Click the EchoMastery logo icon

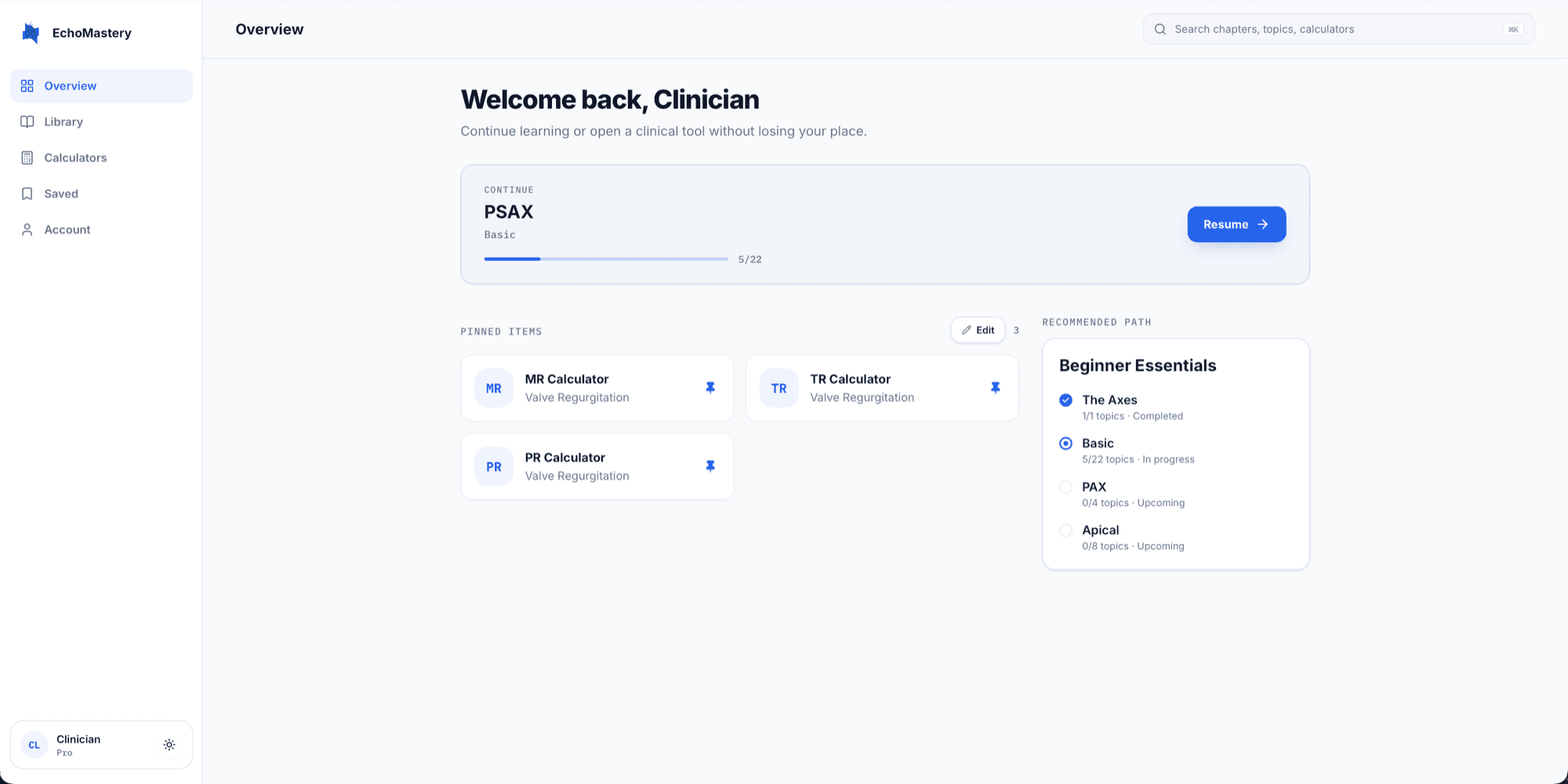click(31, 33)
